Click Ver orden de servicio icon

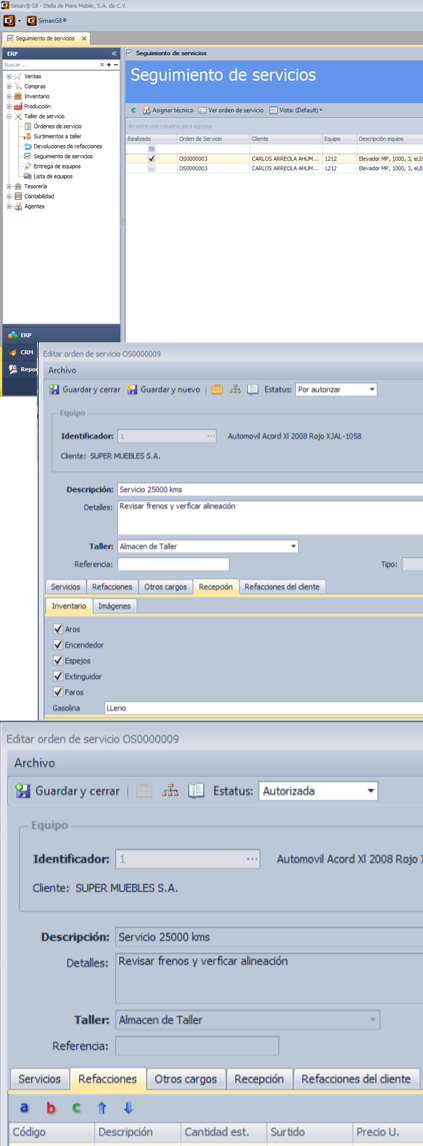point(202,110)
